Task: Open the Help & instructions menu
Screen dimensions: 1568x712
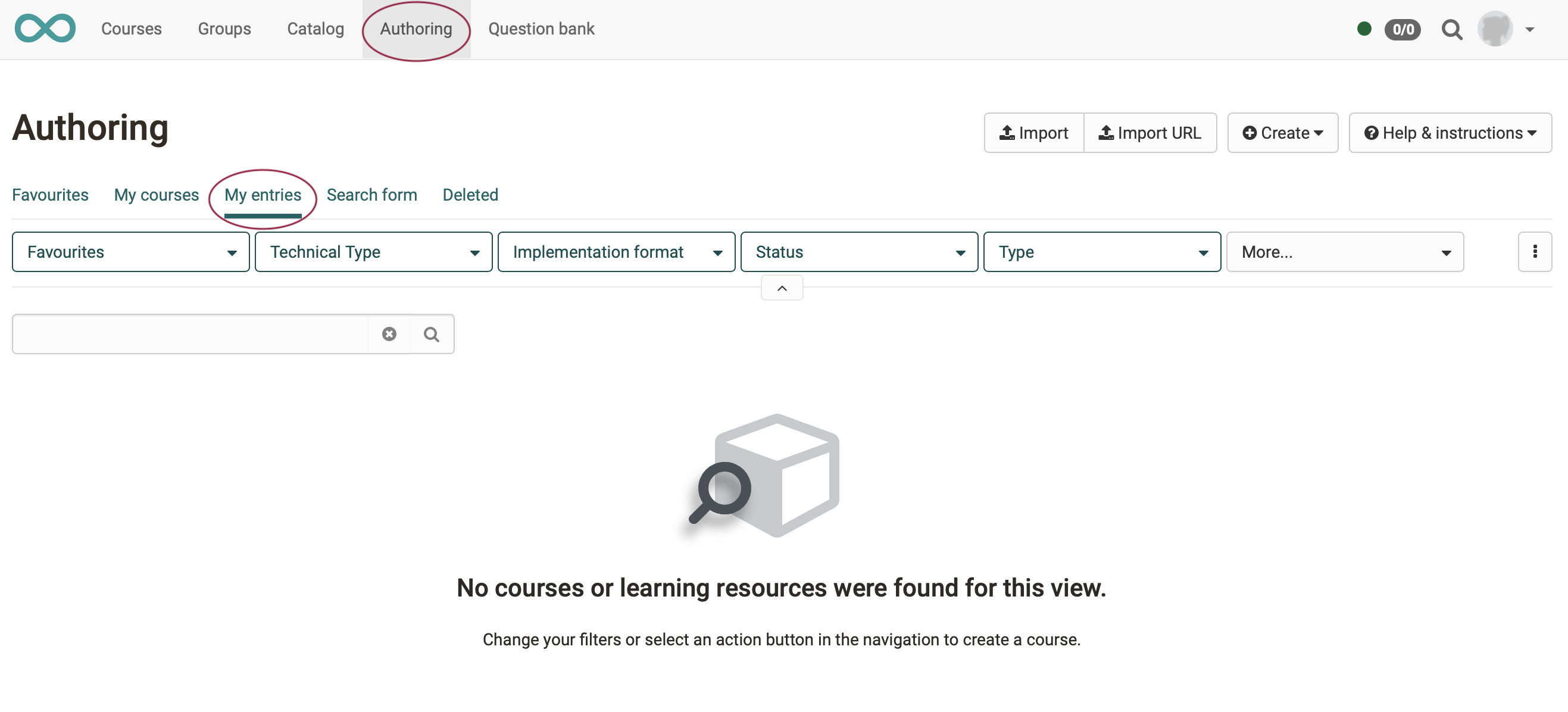Action: tap(1450, 133)
